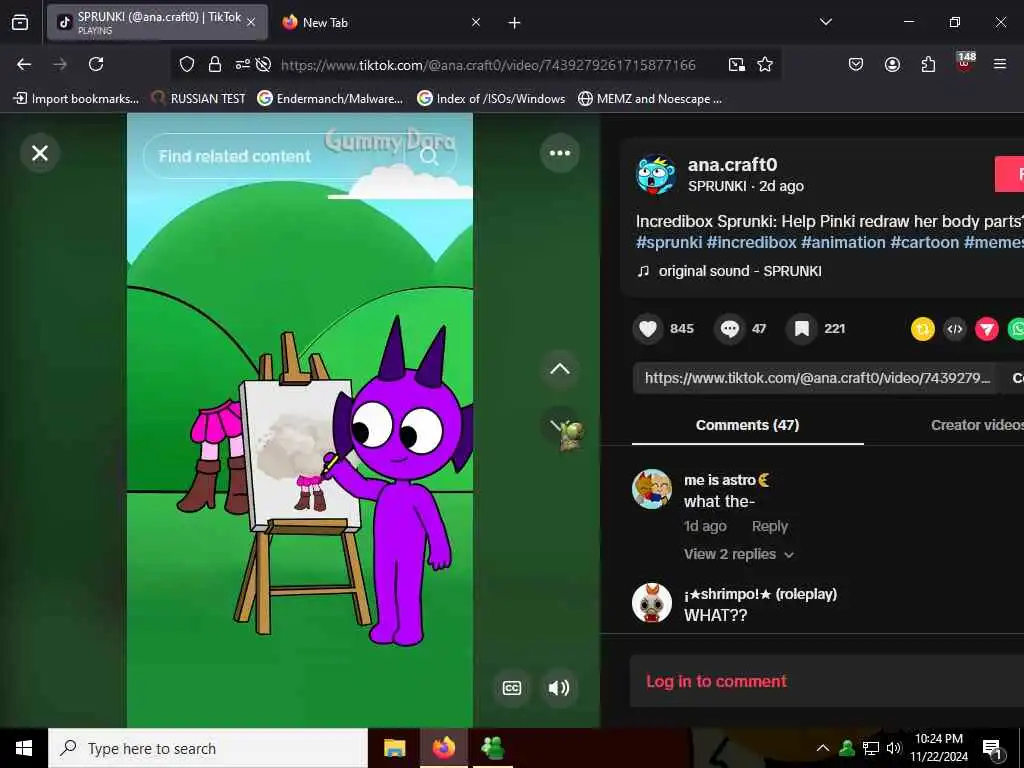This screenshot has width=1024, height=768.
Task: Reload the current page
Action: [x=96, y=64]
